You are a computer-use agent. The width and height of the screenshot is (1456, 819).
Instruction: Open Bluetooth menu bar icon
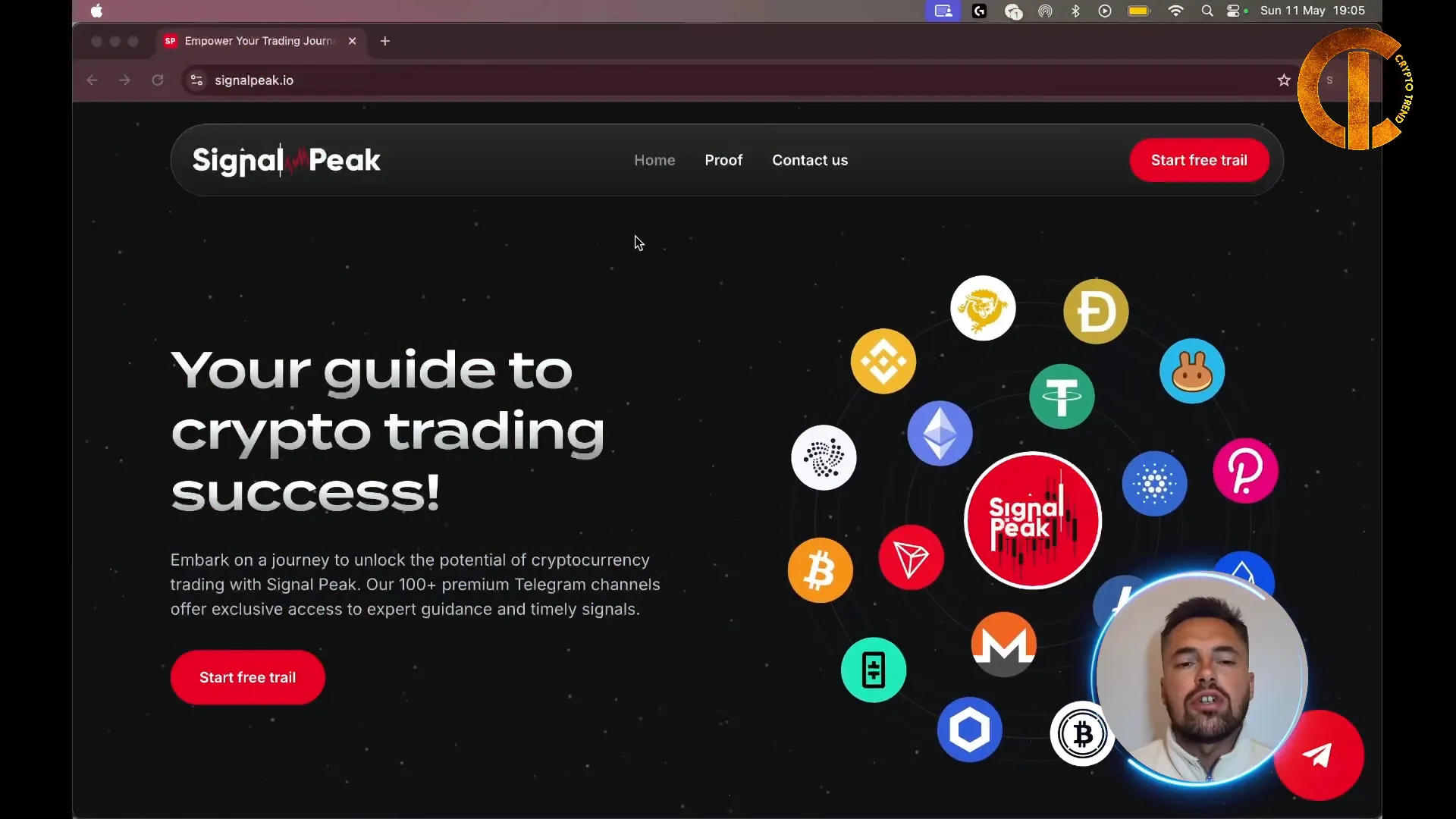pos(1075,11)
